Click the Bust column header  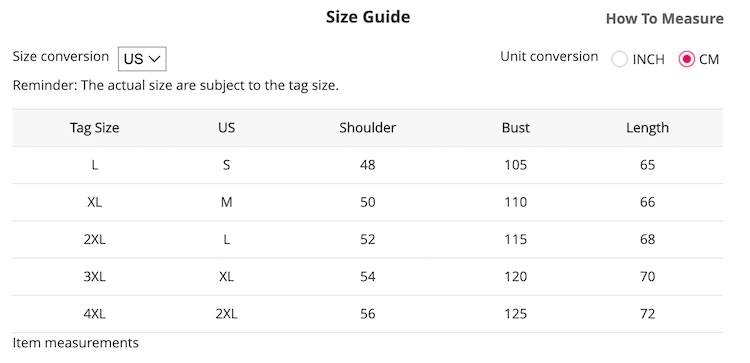click(x=516, y=128)
